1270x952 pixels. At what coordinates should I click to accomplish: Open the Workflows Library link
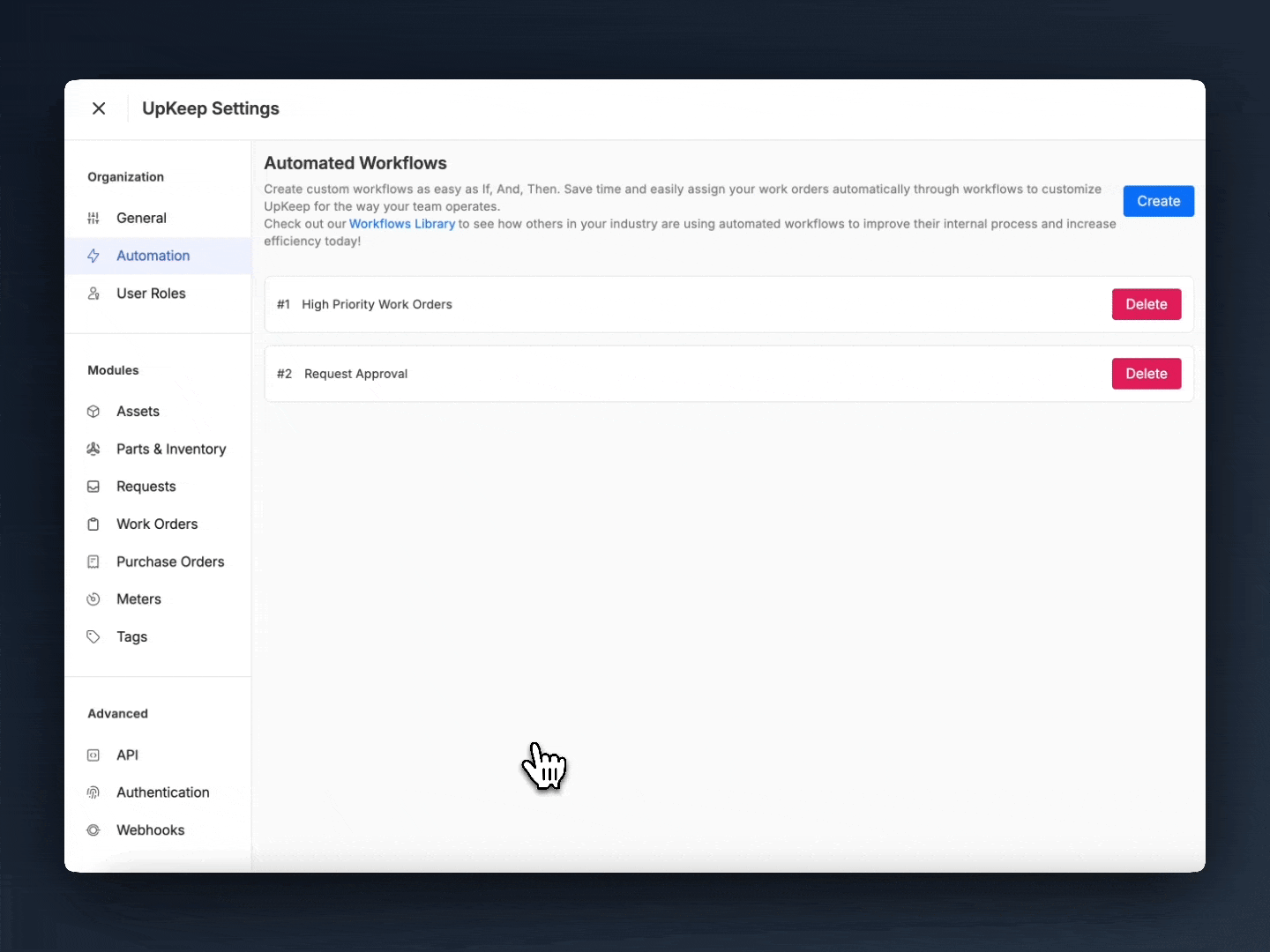(402, 224)
